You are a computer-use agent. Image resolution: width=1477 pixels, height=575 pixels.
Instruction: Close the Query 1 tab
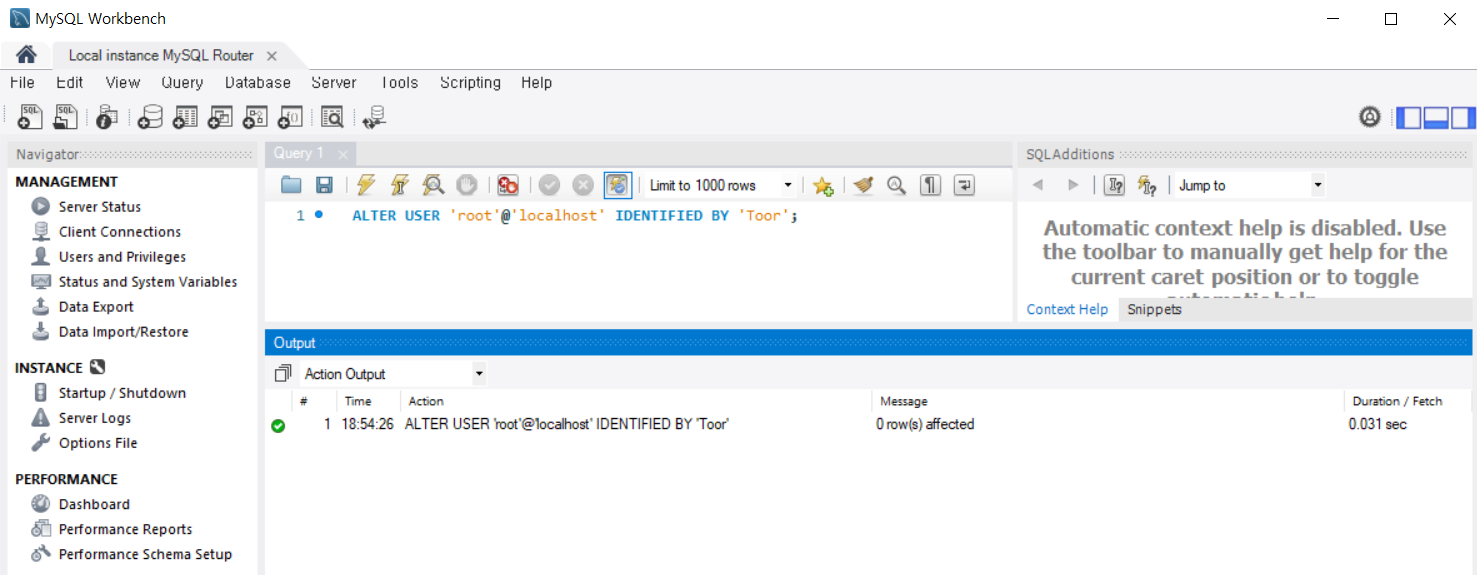coord(343,154)
